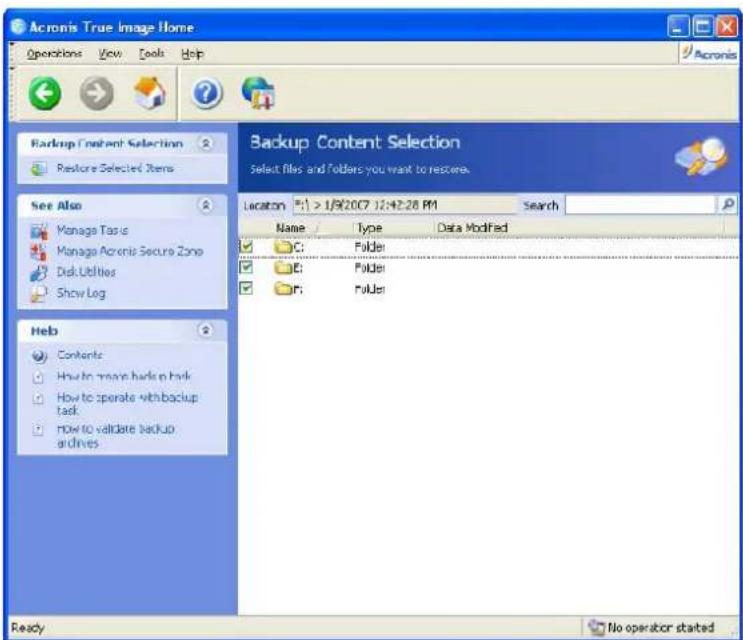
Task: Open Help with blue question mark icon
Action: click(207, 93)
